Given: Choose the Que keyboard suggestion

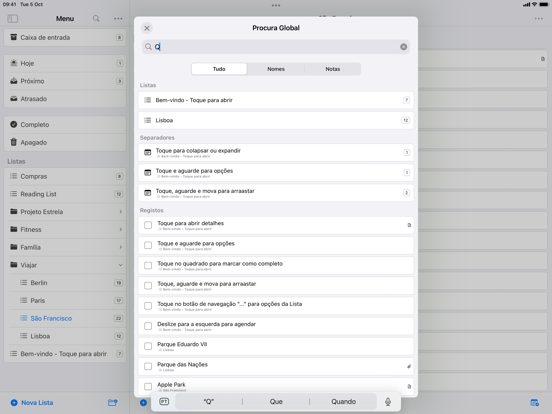Looking at the screenshot, I should click(276, 401).
